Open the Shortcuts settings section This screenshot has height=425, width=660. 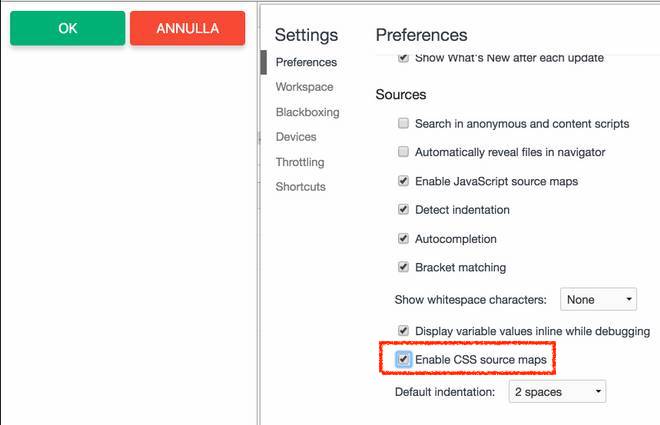click(x=300, y=187)
